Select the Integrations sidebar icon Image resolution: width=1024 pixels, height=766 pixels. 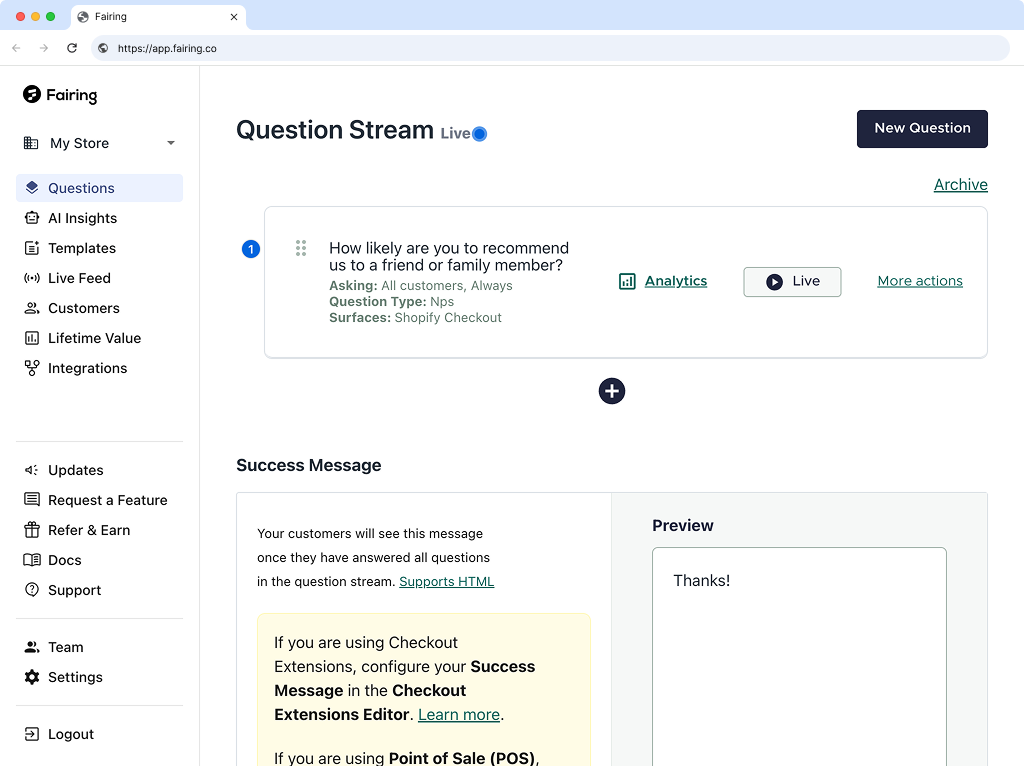coord(34,368)
